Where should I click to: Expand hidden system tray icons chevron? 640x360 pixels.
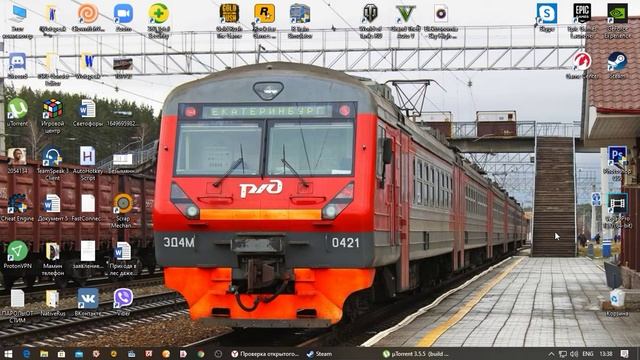point(551,354)
